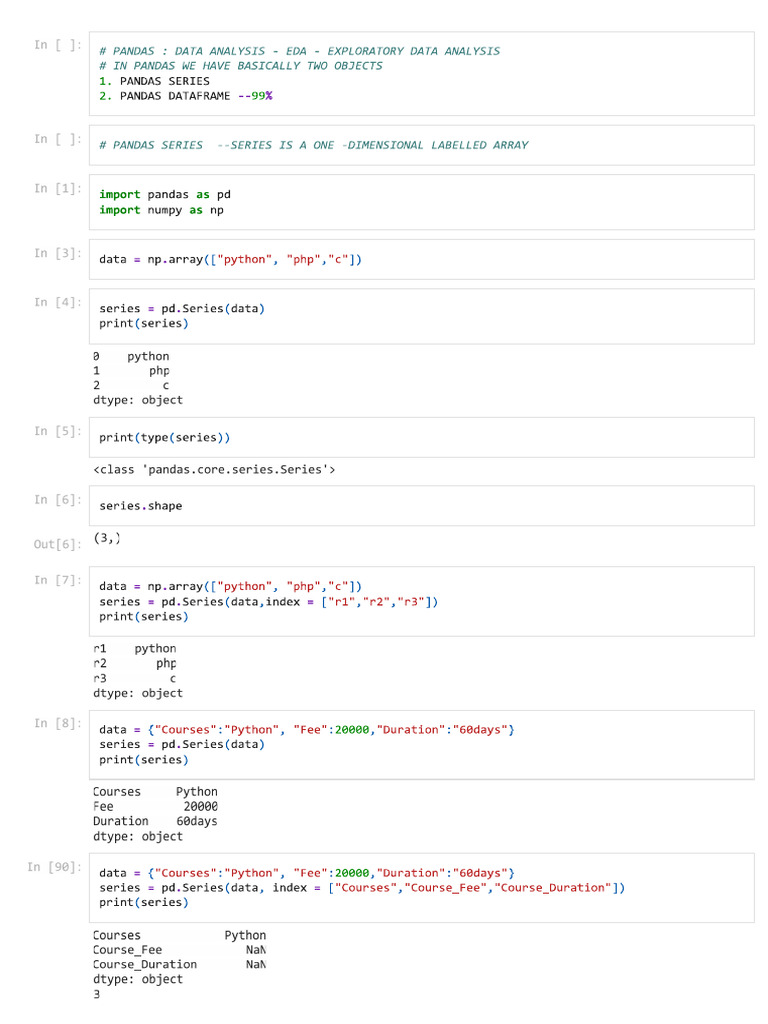Screen dimensions: 768x1024
Task: Select the print(type(series)) code cell
Action: tap(421, 438)
